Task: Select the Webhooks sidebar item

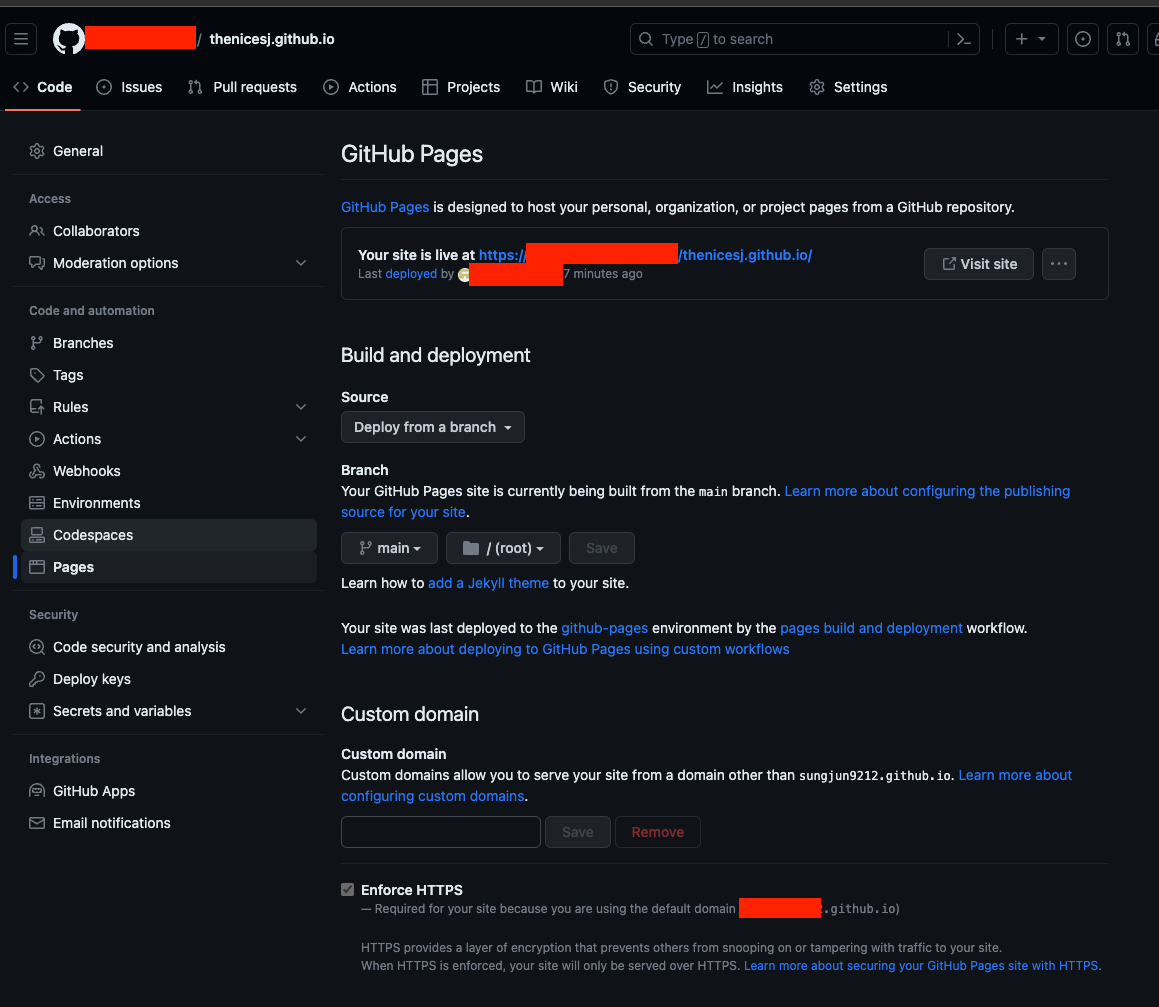Action: [85, 470]
